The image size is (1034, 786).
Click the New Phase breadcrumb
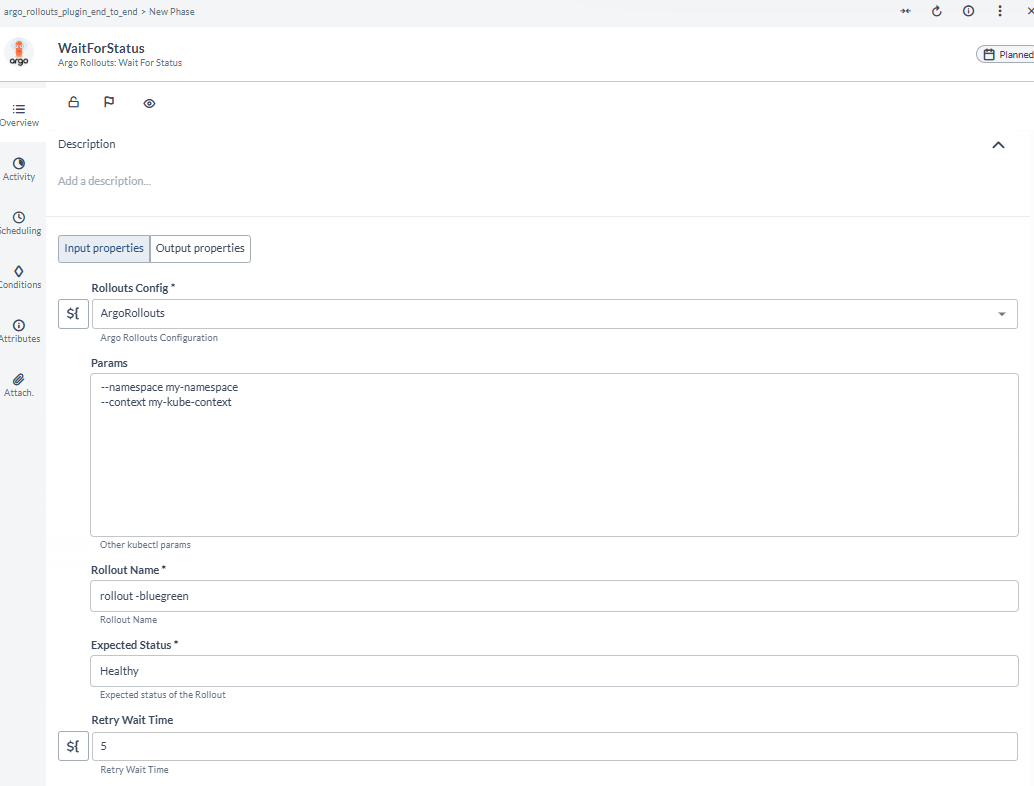pos(171,12)
